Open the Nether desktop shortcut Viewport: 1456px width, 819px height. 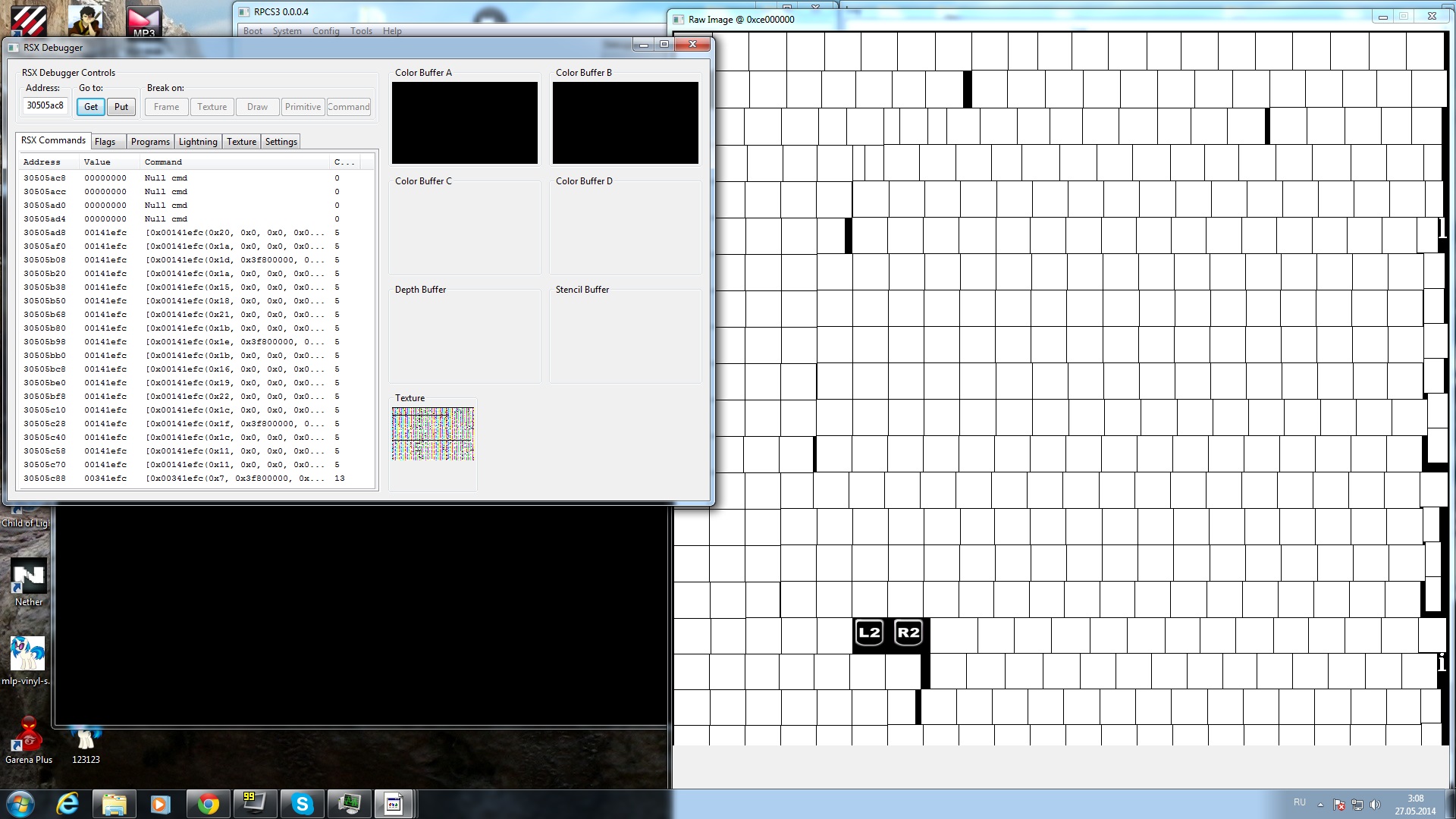(x=29, y=578)
